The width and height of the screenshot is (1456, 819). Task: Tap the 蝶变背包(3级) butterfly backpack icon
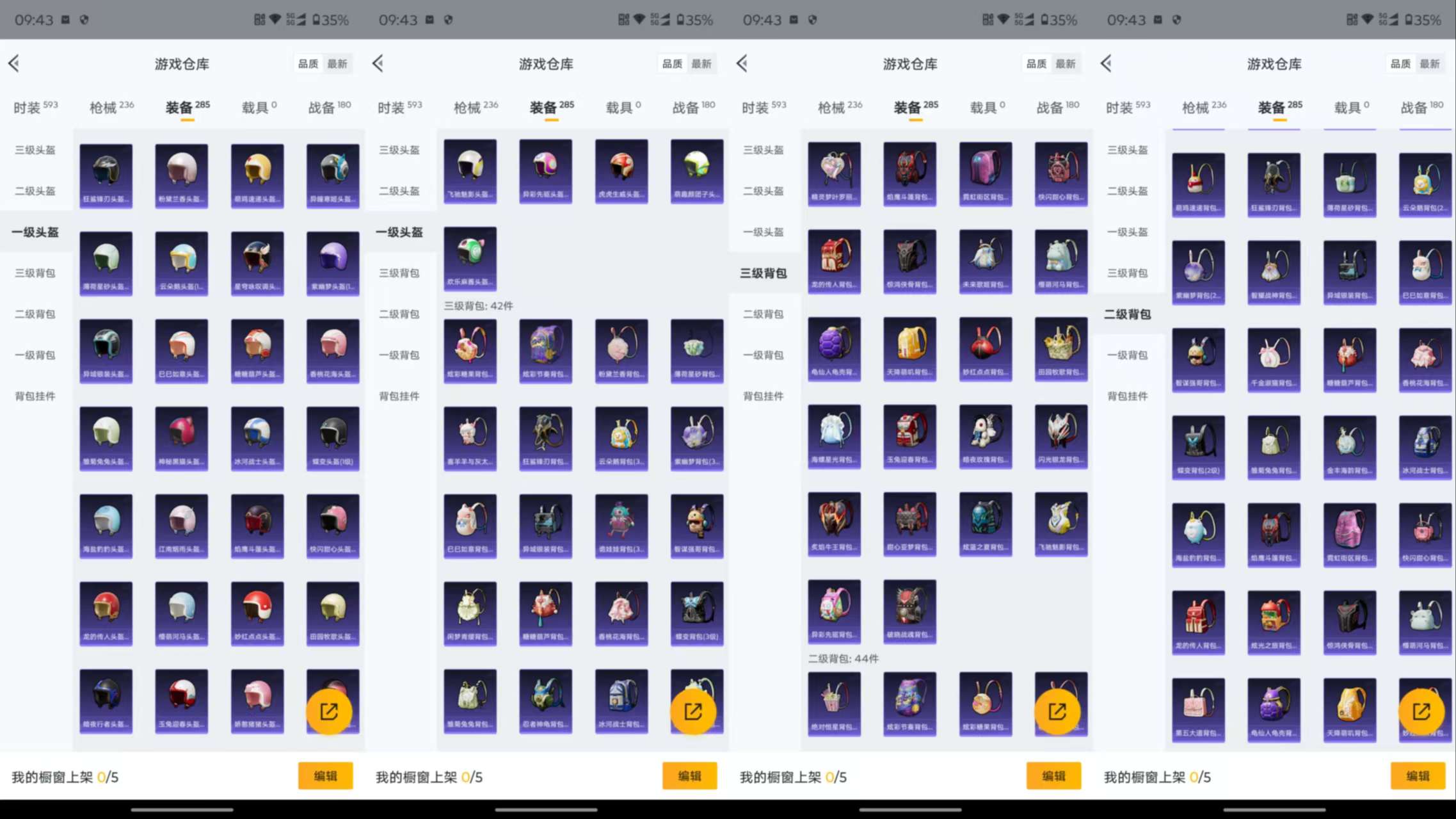tap(696, 613)
